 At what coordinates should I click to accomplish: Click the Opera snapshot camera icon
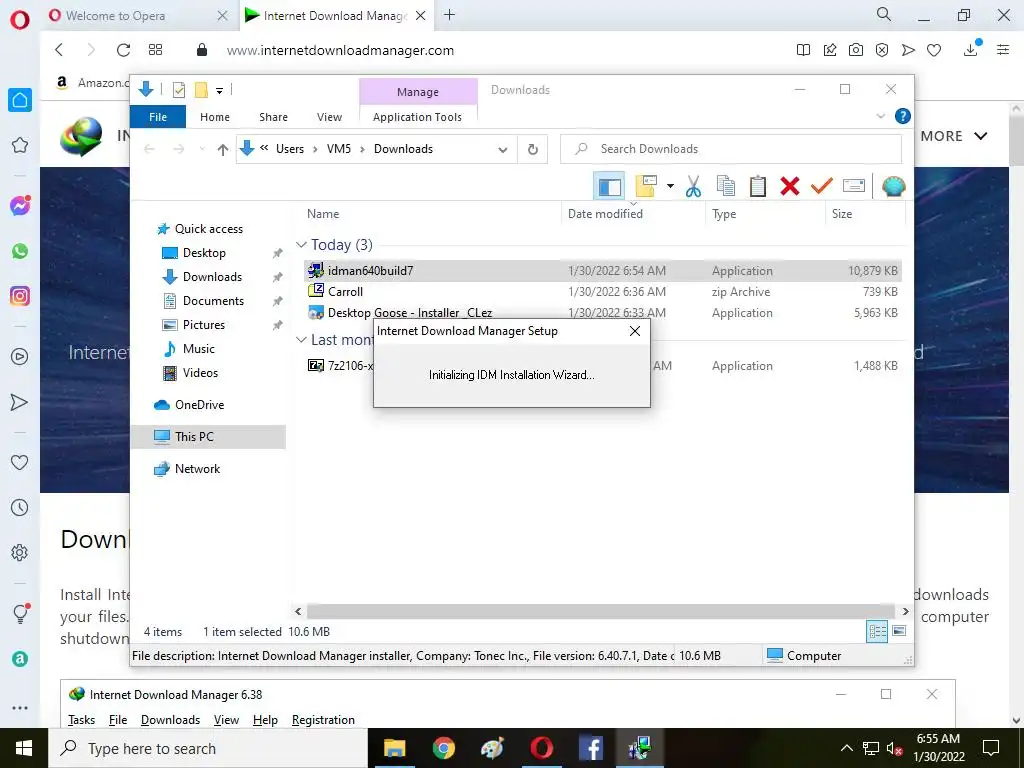856,50
